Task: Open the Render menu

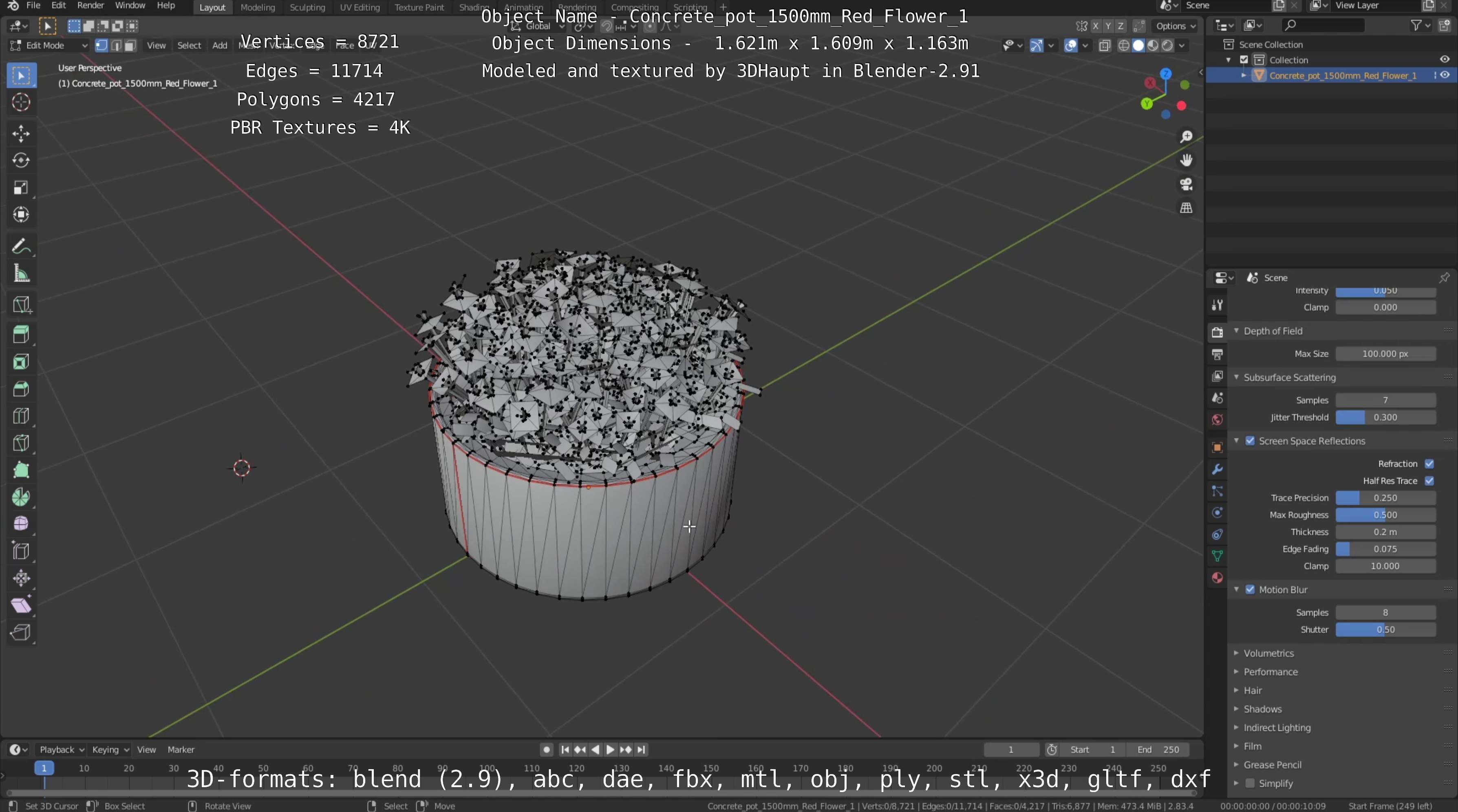Action: [x=90, y=6]
